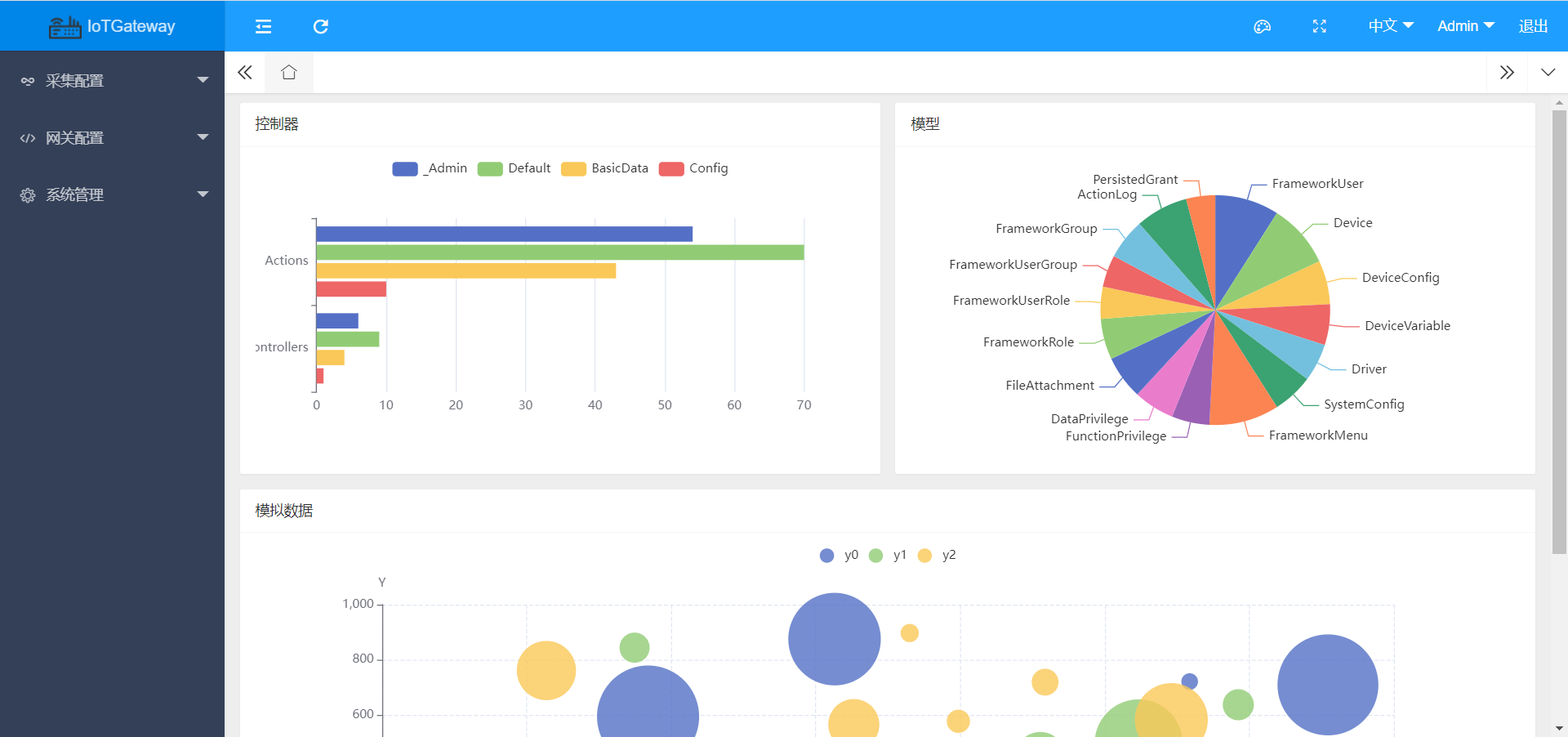
Task: Click the blue _Admin legend swatch
Action: 405,169
